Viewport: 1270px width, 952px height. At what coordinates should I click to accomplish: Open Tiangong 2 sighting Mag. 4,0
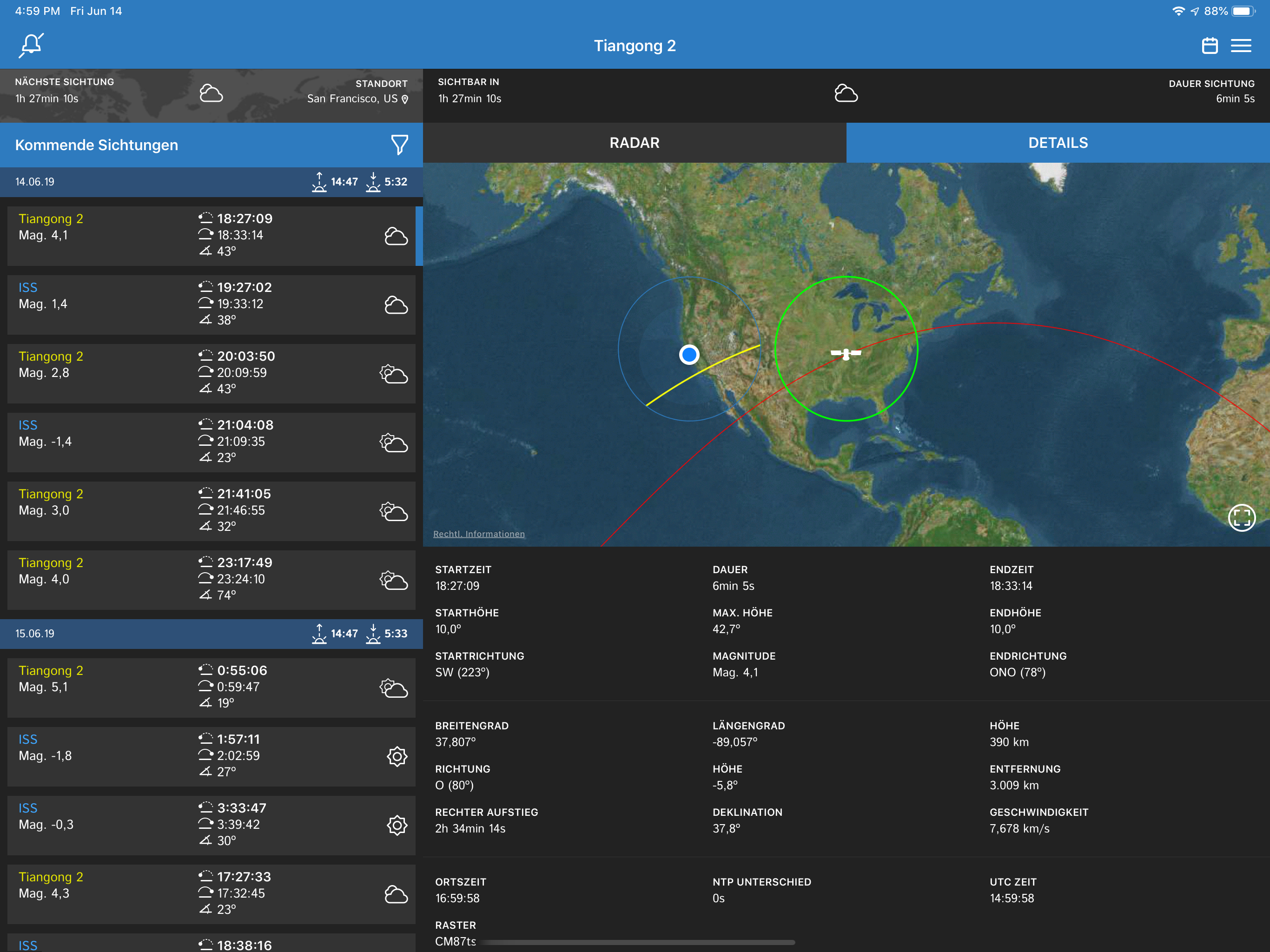(x=212, y=581)
